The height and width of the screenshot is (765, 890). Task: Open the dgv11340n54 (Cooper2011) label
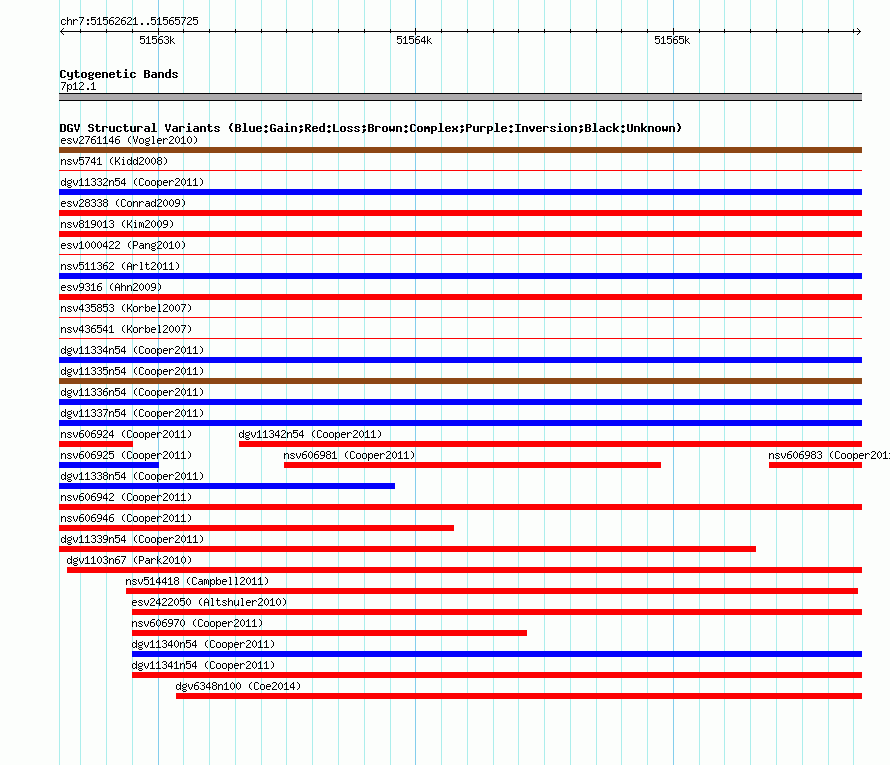point(203,644)
